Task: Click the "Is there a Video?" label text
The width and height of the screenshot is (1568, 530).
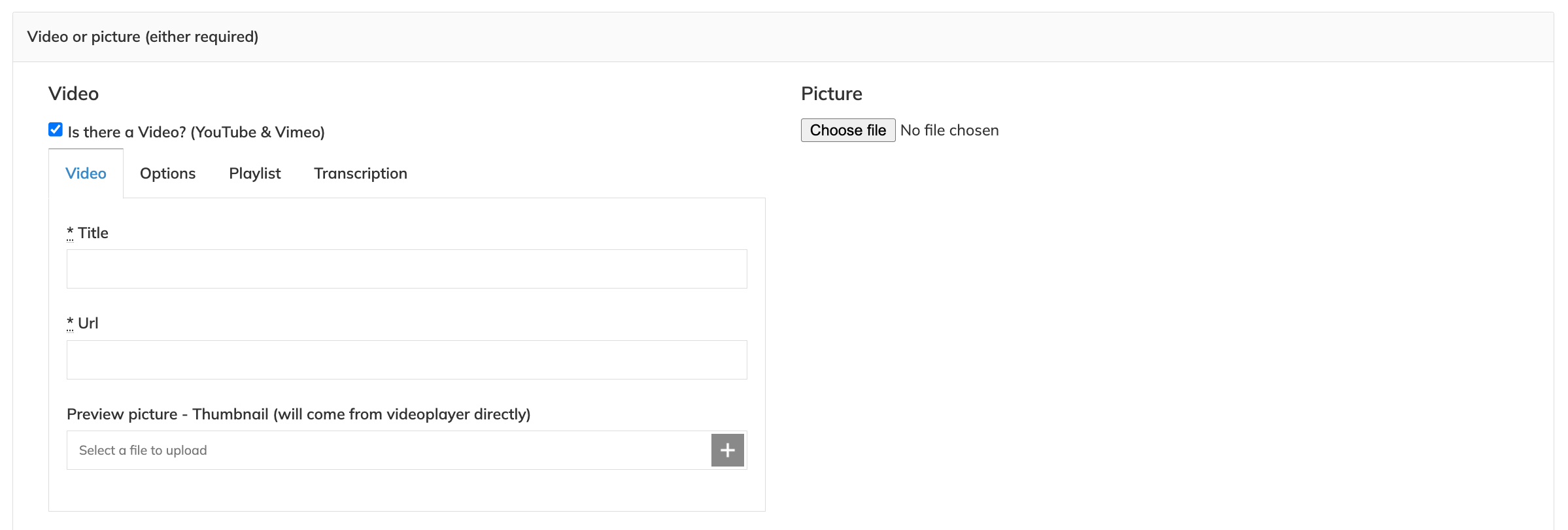Action: click(x=196, y=132)
